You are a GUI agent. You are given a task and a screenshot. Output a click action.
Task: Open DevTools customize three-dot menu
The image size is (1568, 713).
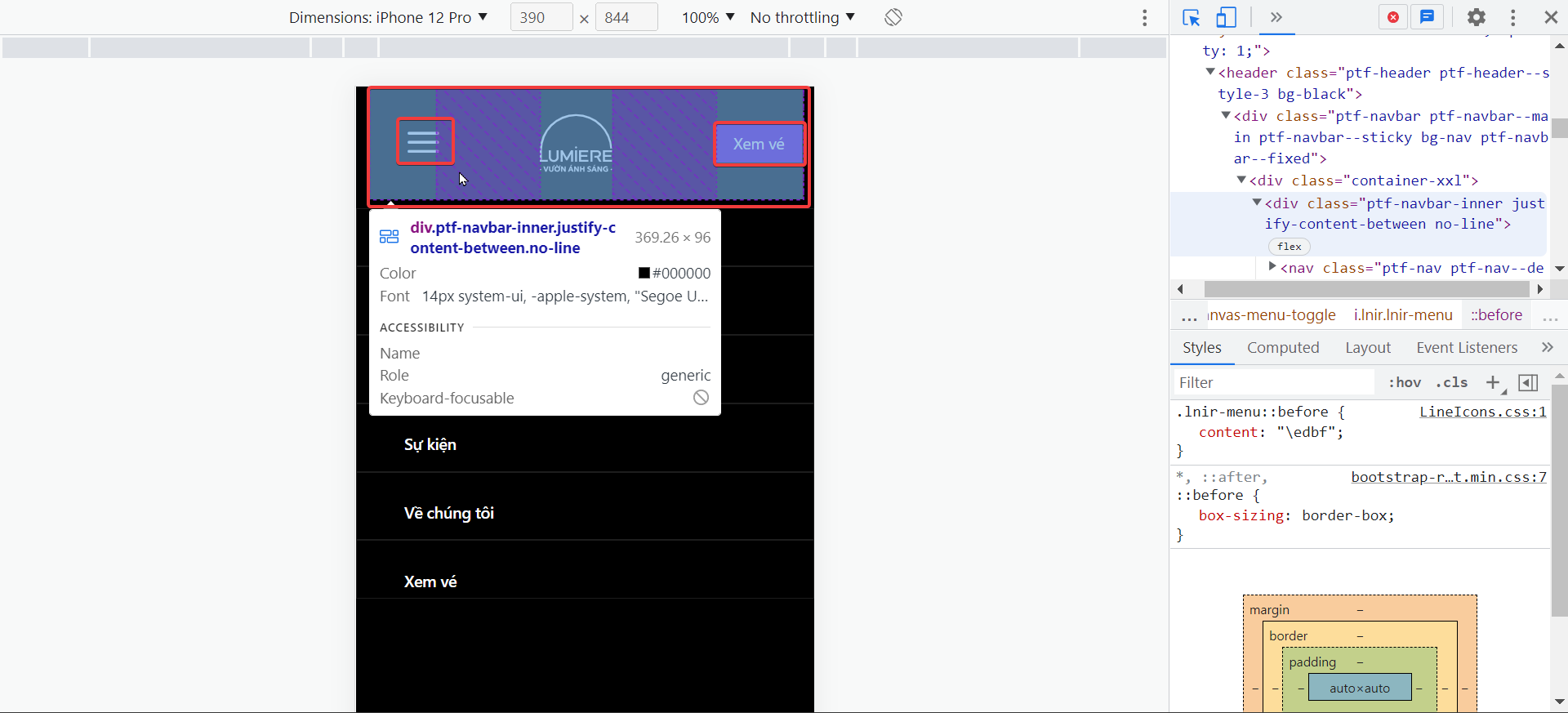(1513, 17)
